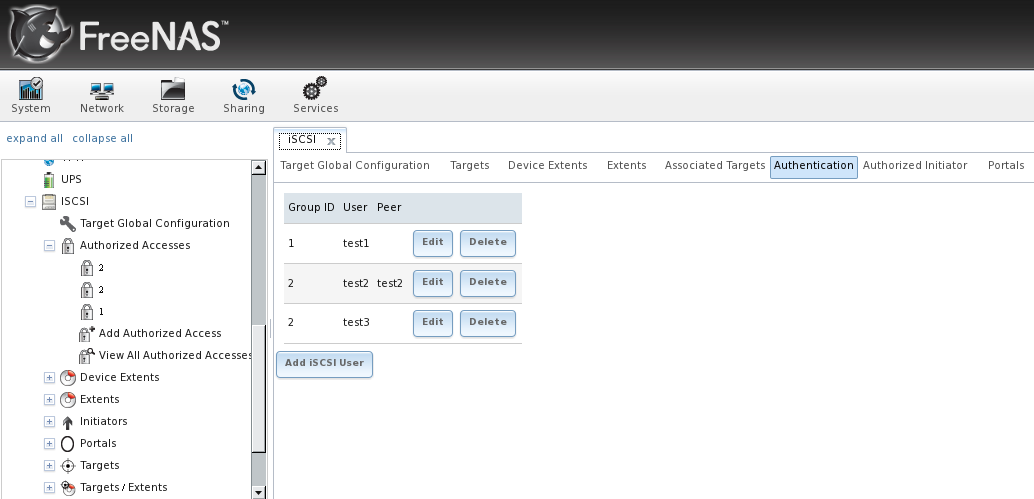The height and width of the screenshot is (499, 1034).
Task: Switch to the Device Extents tab
Action: [547, 165]
